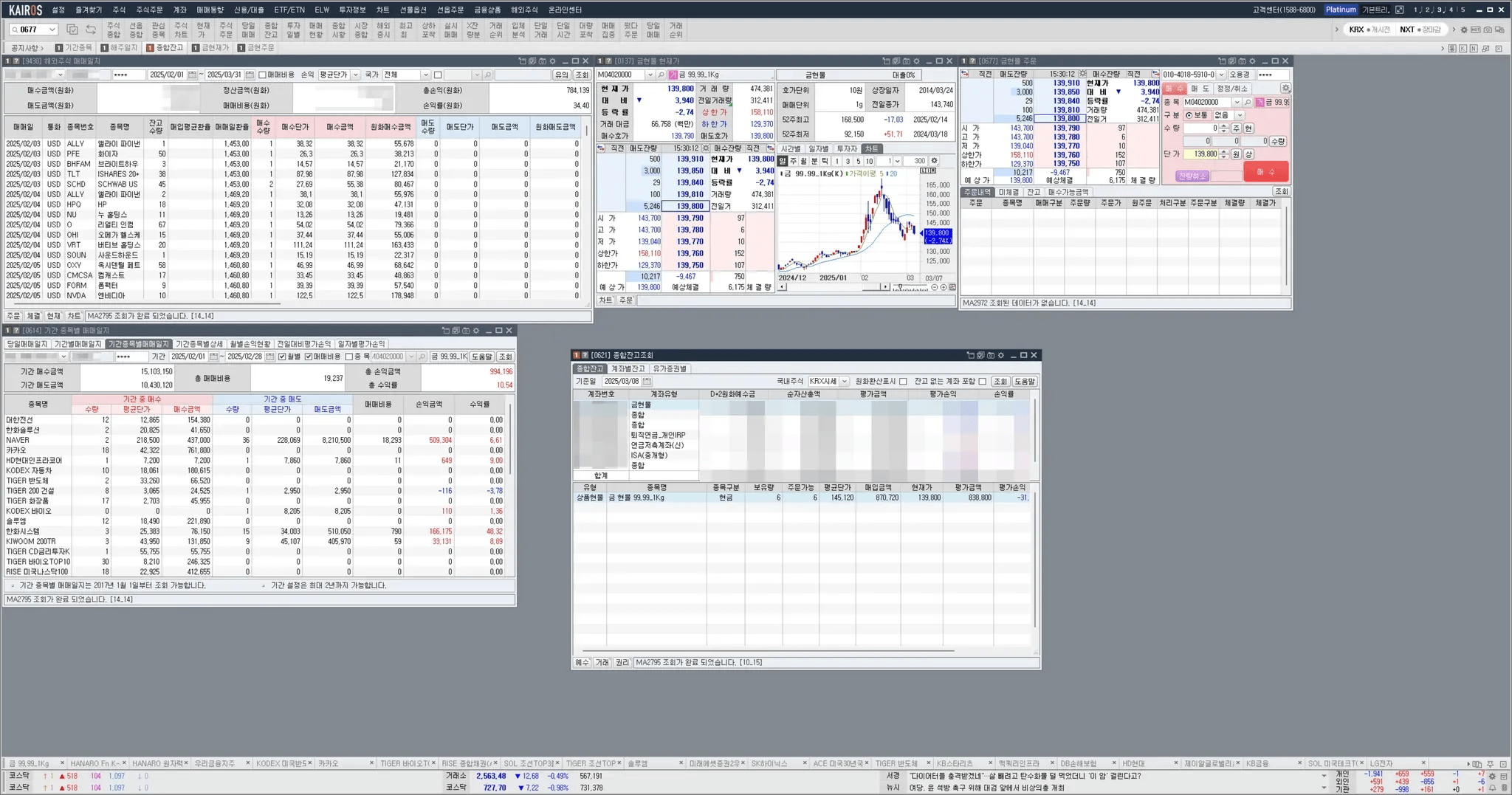Open 평균단가 dropdown in 해외주식 매매일지
The height and width of the screenshot is (795, 1512).
[x=355, y=75]
